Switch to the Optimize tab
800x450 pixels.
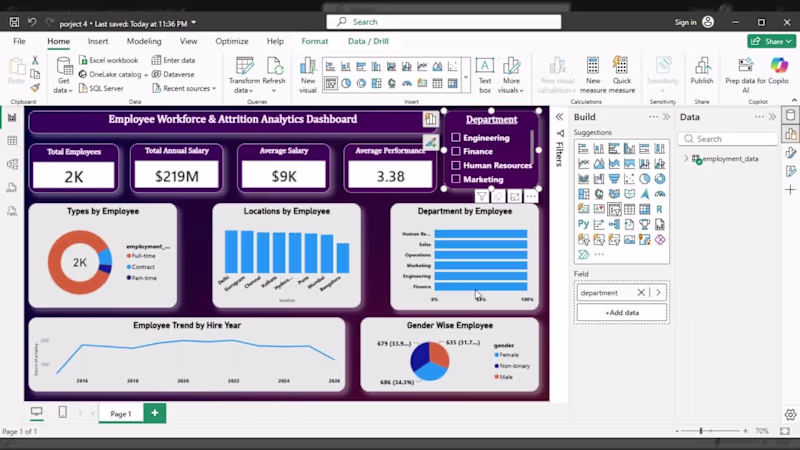(232, 41)
